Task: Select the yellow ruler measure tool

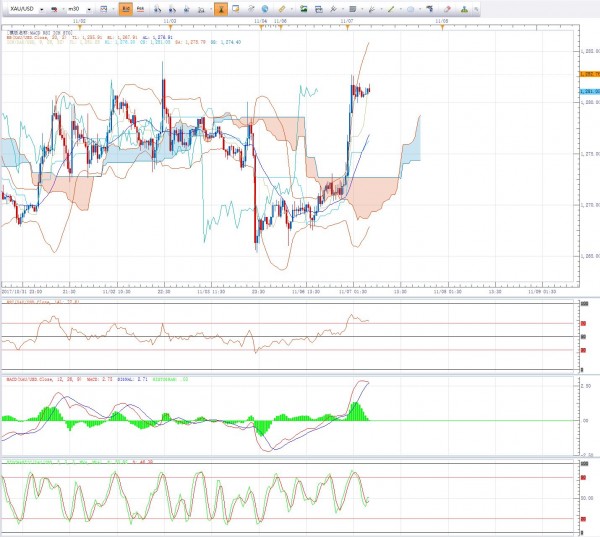Action: coord(282,8)
